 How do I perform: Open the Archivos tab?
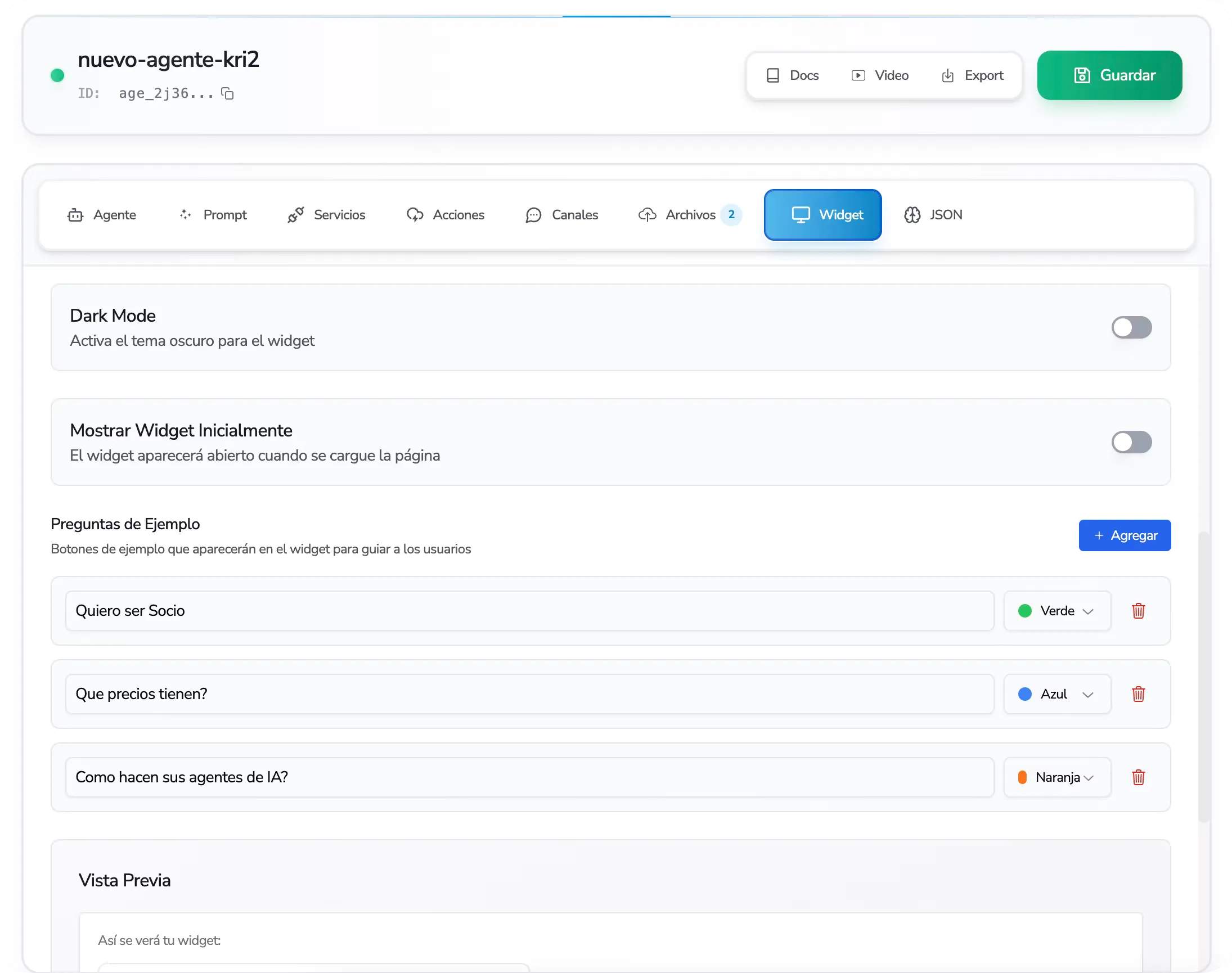pos(690,215)
